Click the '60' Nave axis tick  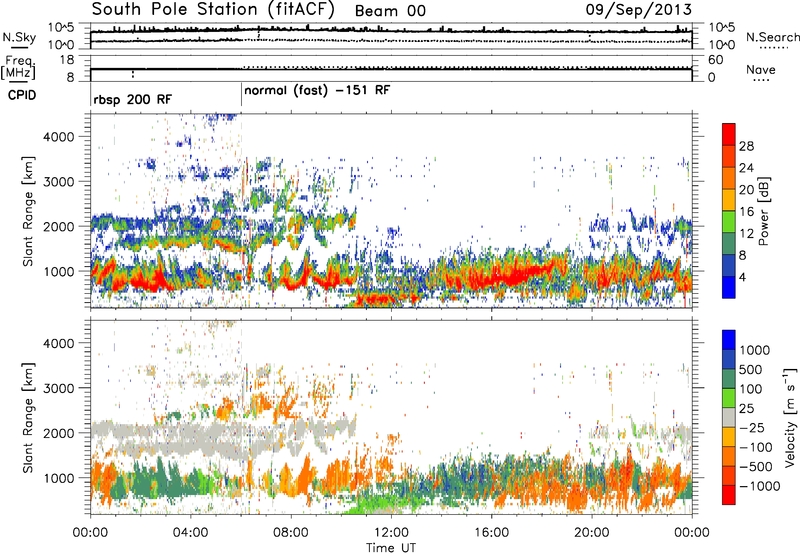[x=716, y=60]
